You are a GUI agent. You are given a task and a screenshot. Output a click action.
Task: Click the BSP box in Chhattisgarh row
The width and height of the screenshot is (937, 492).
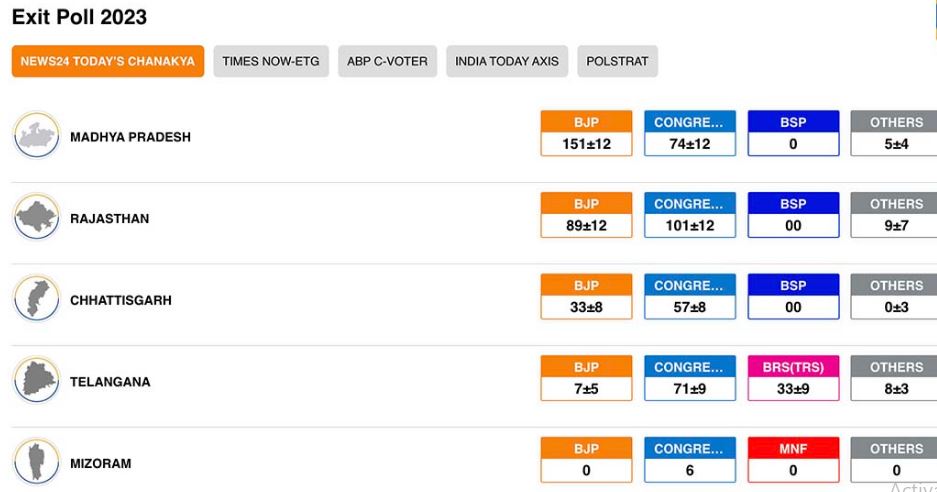click(793, 297)
